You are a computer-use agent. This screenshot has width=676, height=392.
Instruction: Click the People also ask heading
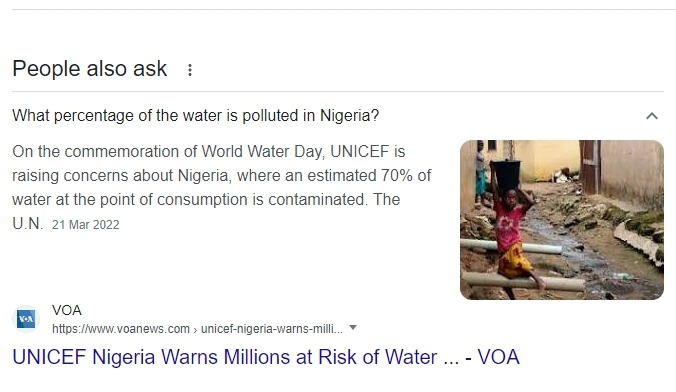pos(90,69)
